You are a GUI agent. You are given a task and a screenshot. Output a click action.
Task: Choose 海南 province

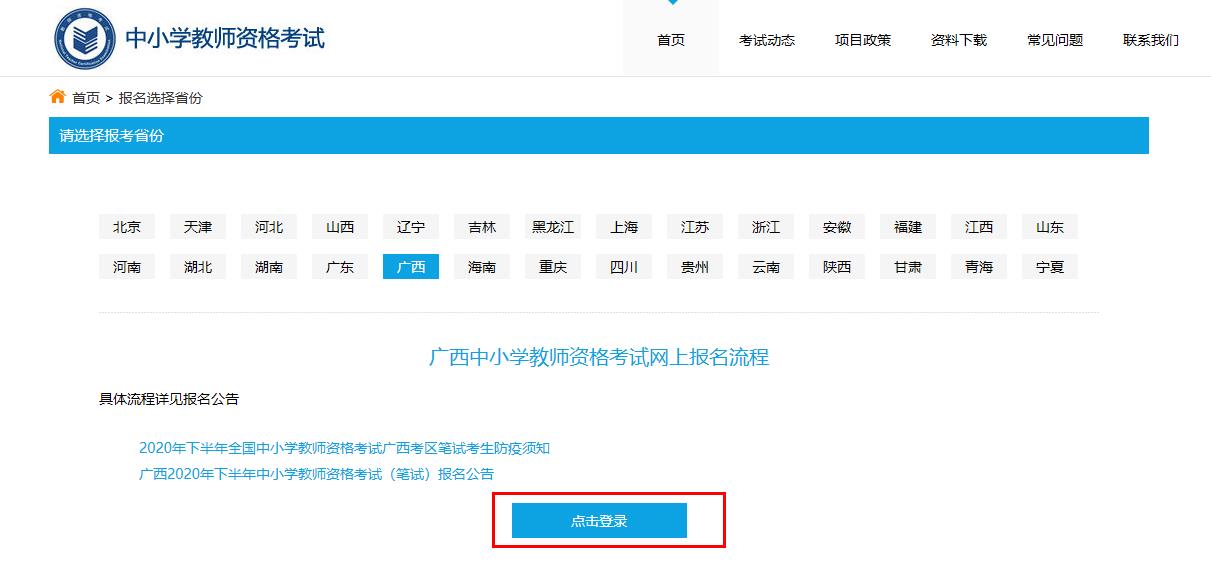pos(482,267)
